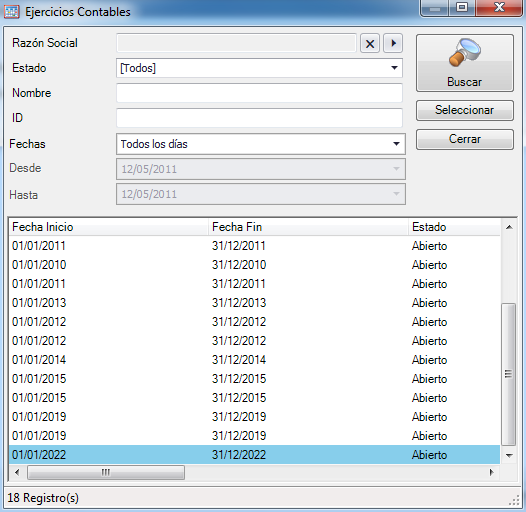Screen dimensions: 526x512
Task: Click the horizontal scroll left arrow
Action: (x=17, y=472)
